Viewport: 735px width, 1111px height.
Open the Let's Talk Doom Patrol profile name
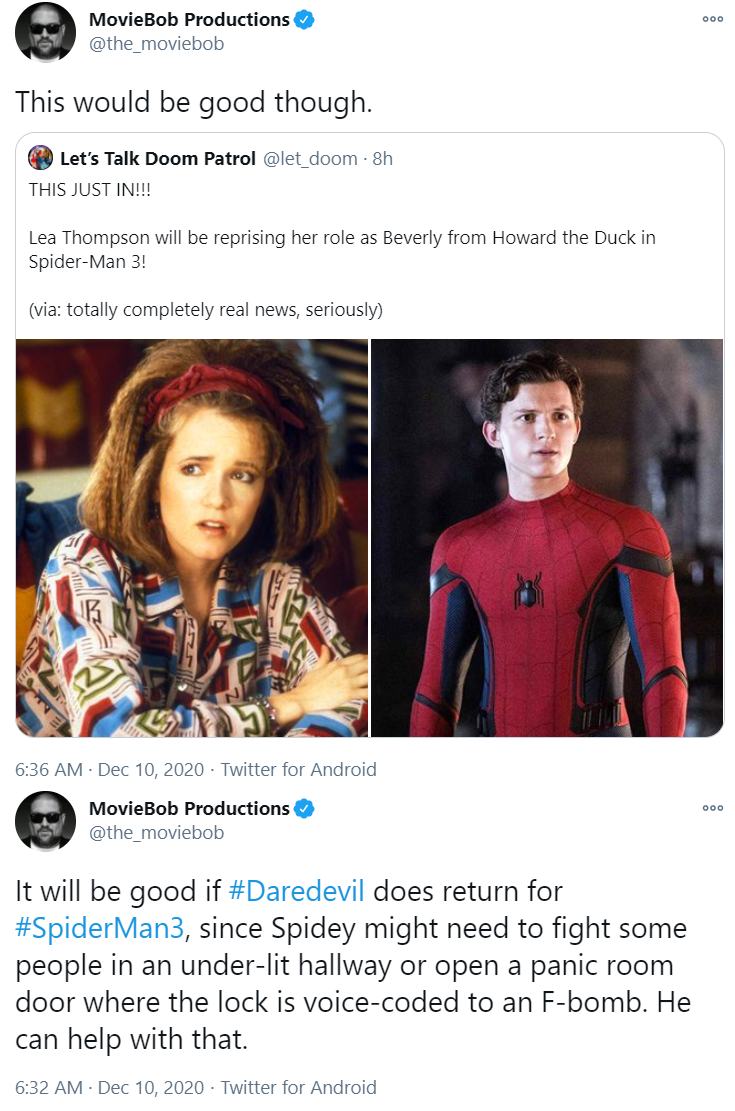pos(157,158)
